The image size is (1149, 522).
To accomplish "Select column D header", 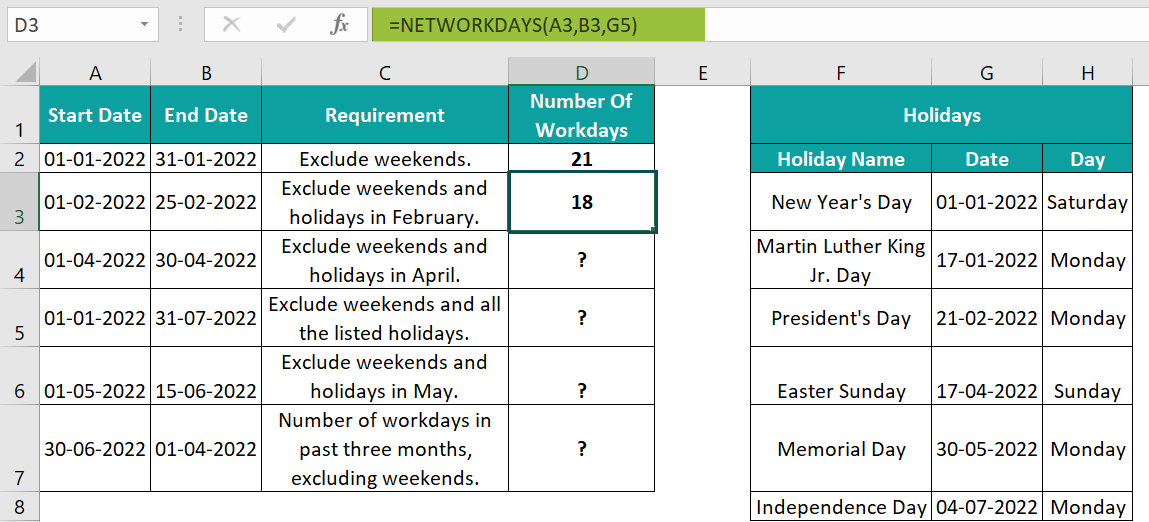I will [582, 72].
